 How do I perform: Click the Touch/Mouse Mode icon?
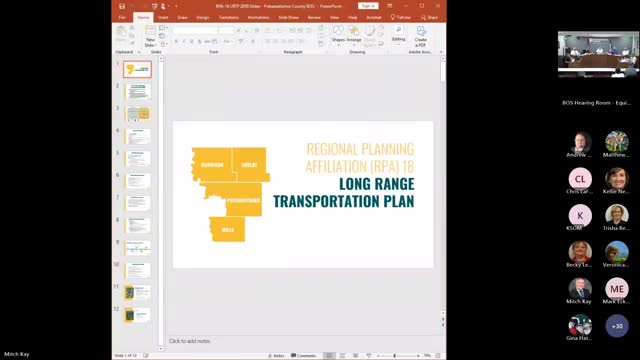click(163, 6)
